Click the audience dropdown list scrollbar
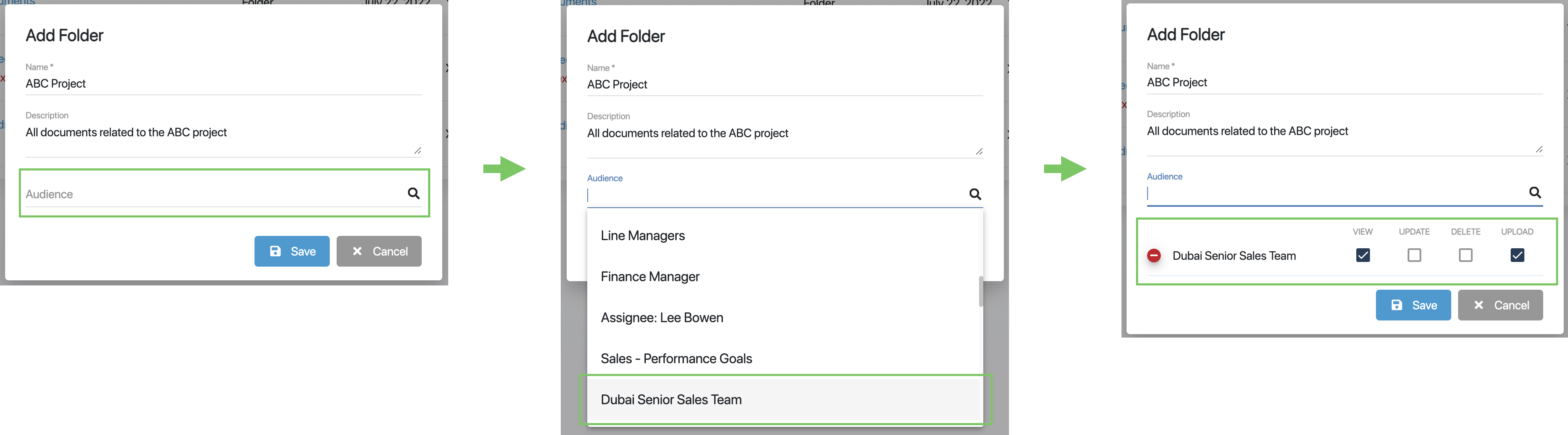 tap(980, 291)
